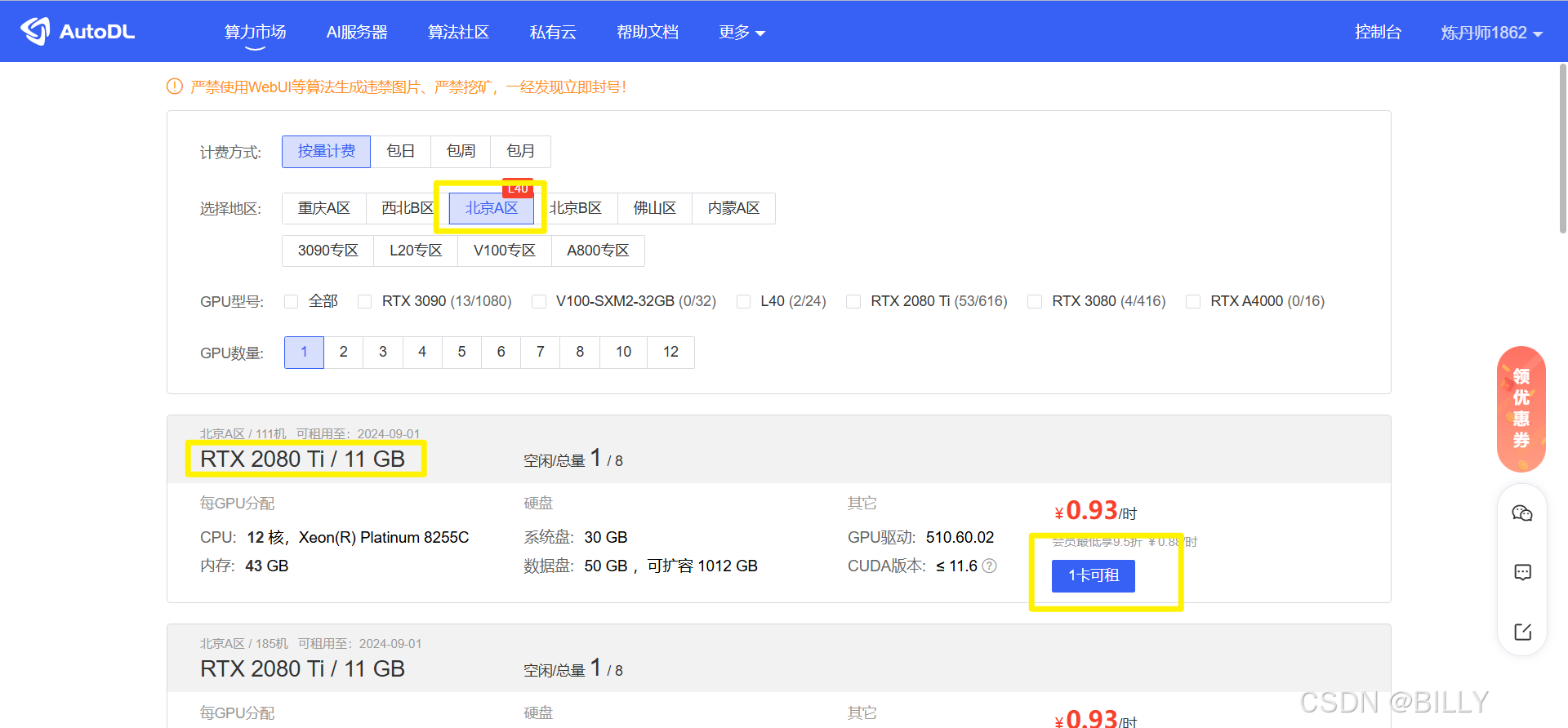Click the GPU driver 510.60.02 value
This screenshot has height=728, width=1568.
(960, 537)
